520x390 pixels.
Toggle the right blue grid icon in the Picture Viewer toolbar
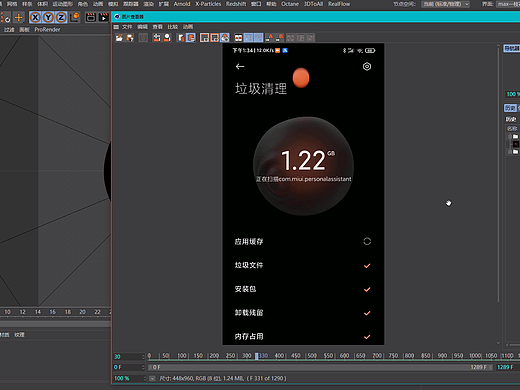[258, 38]
